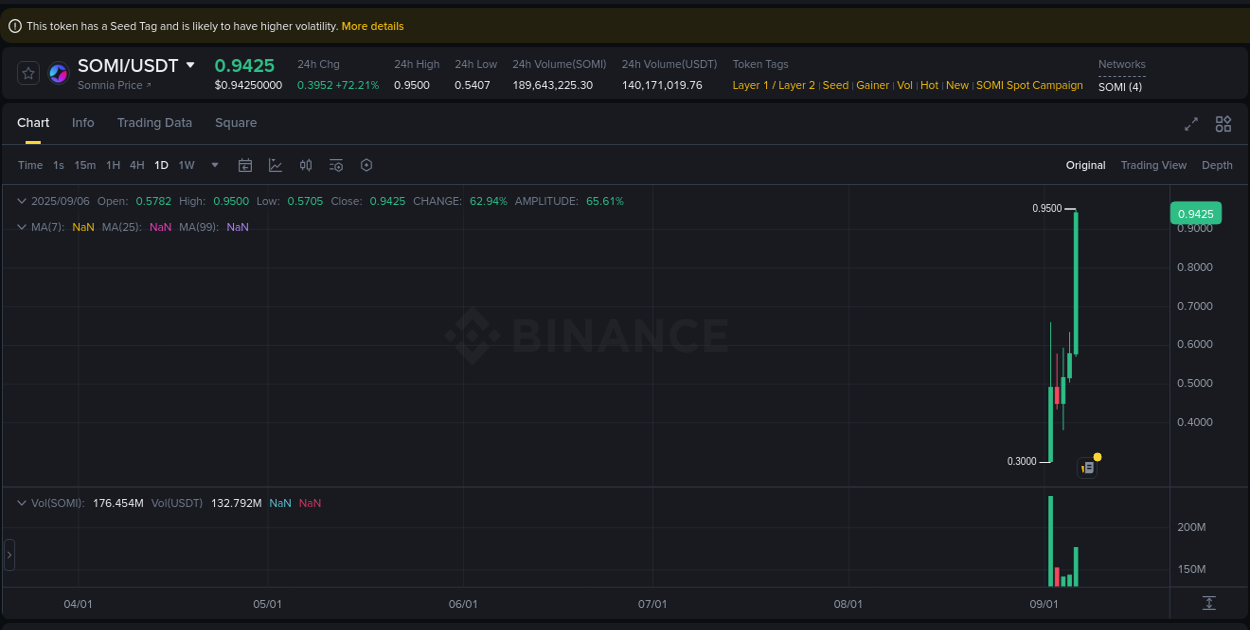
Task: Open the calendar date-range selector icon
Action: [x=245, y=165]
